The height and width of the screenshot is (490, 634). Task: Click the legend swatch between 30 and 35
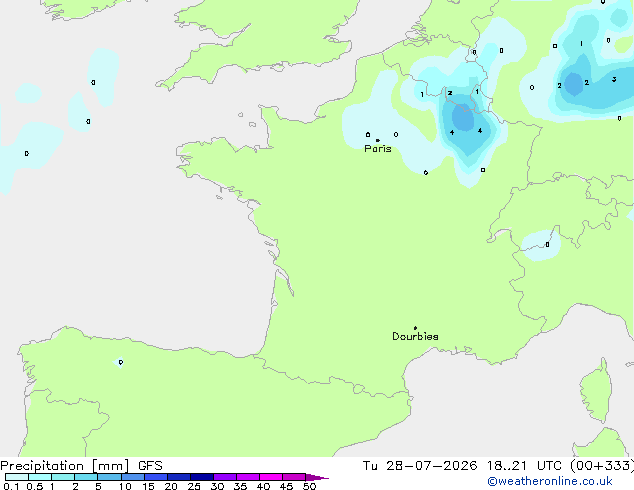click(x=225, y=477)
